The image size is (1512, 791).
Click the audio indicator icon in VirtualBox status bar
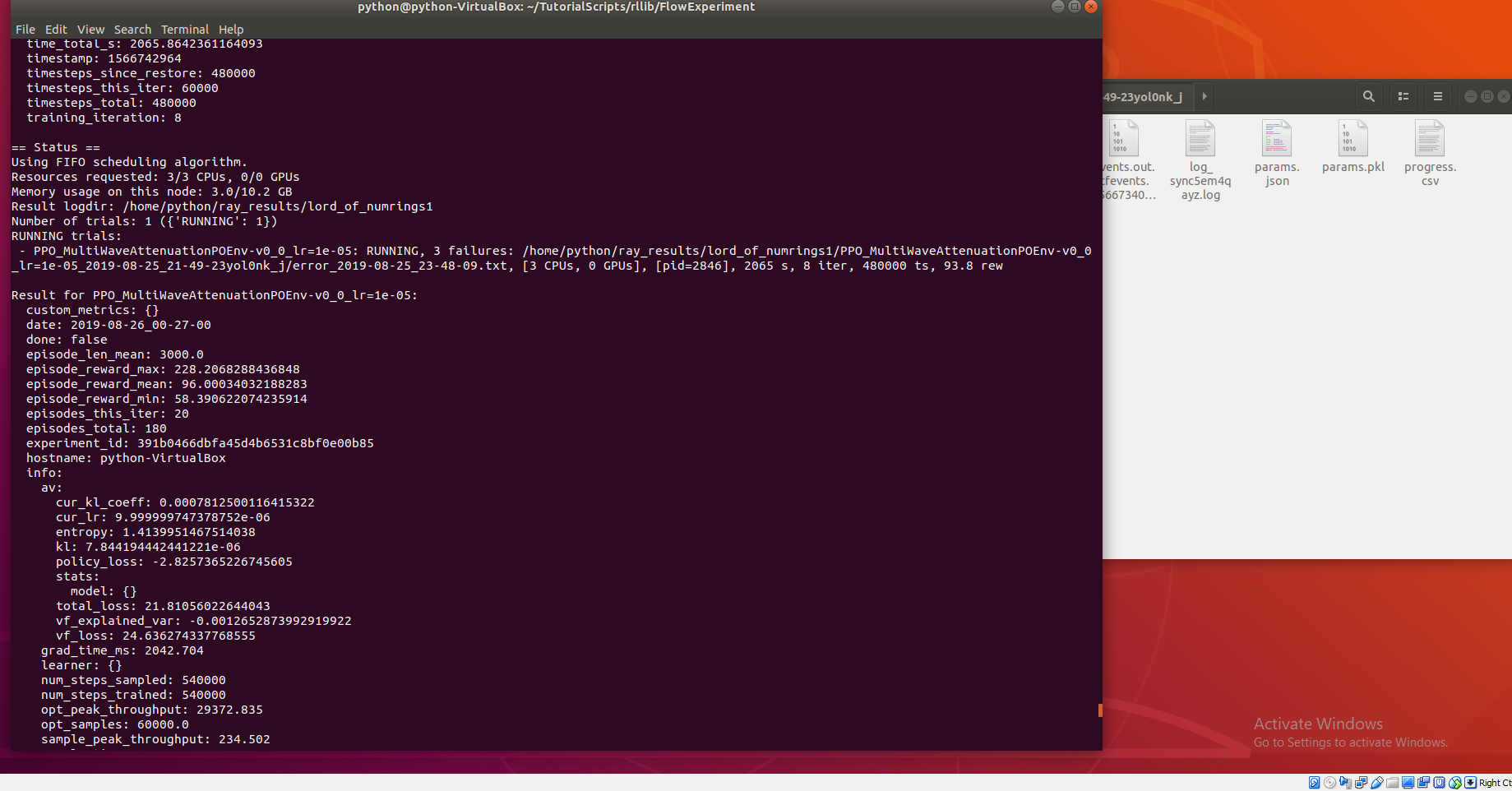[x=1346, y=782]
